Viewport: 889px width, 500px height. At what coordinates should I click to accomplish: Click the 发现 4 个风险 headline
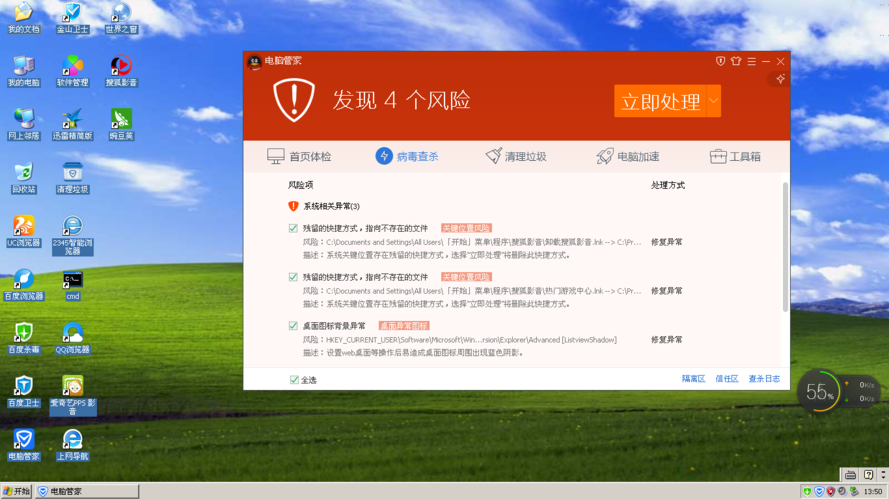pyautogui.click(x=401, y=100)
